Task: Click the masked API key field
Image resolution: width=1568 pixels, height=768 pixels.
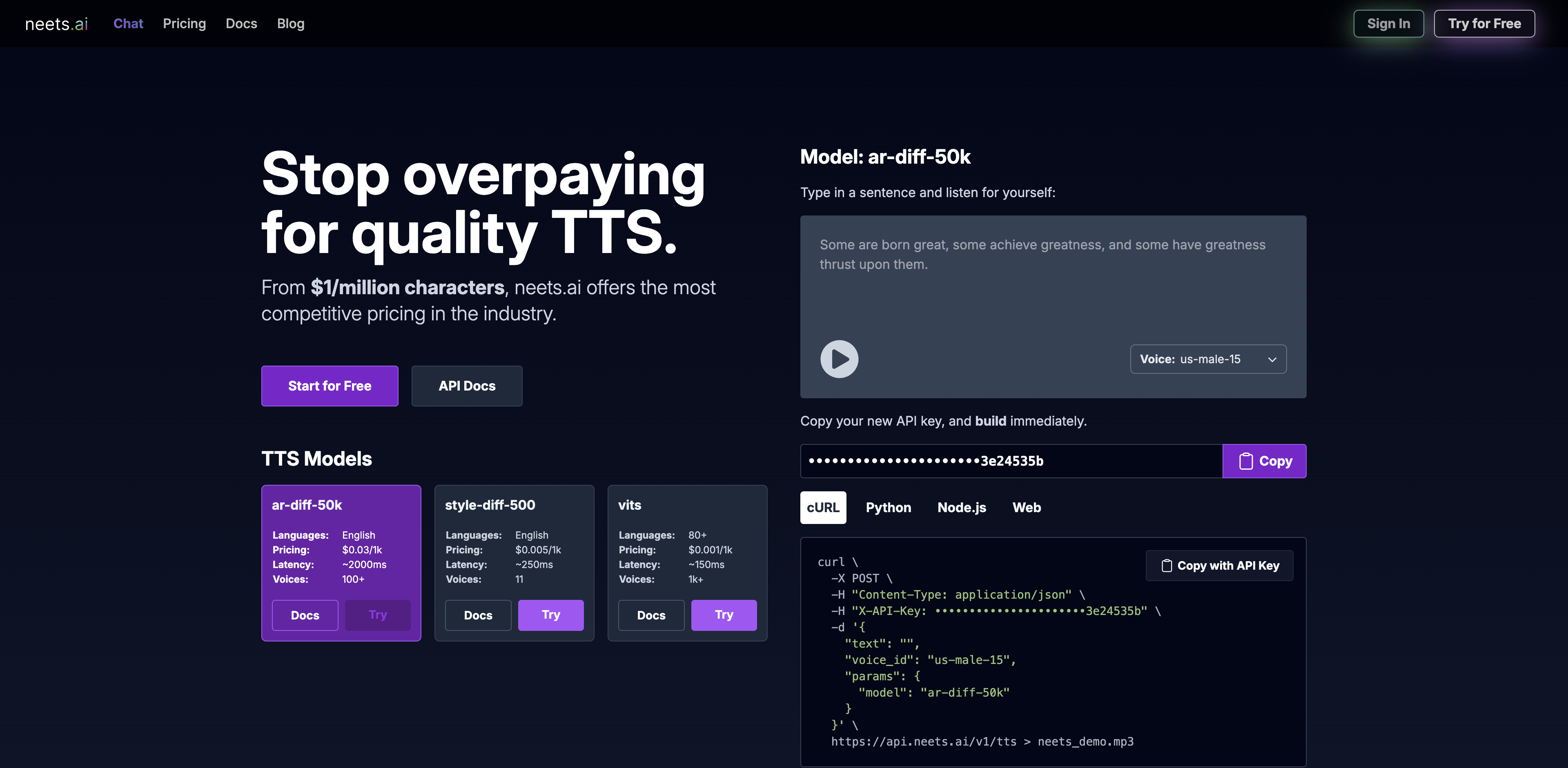Action: [1011, 461]
